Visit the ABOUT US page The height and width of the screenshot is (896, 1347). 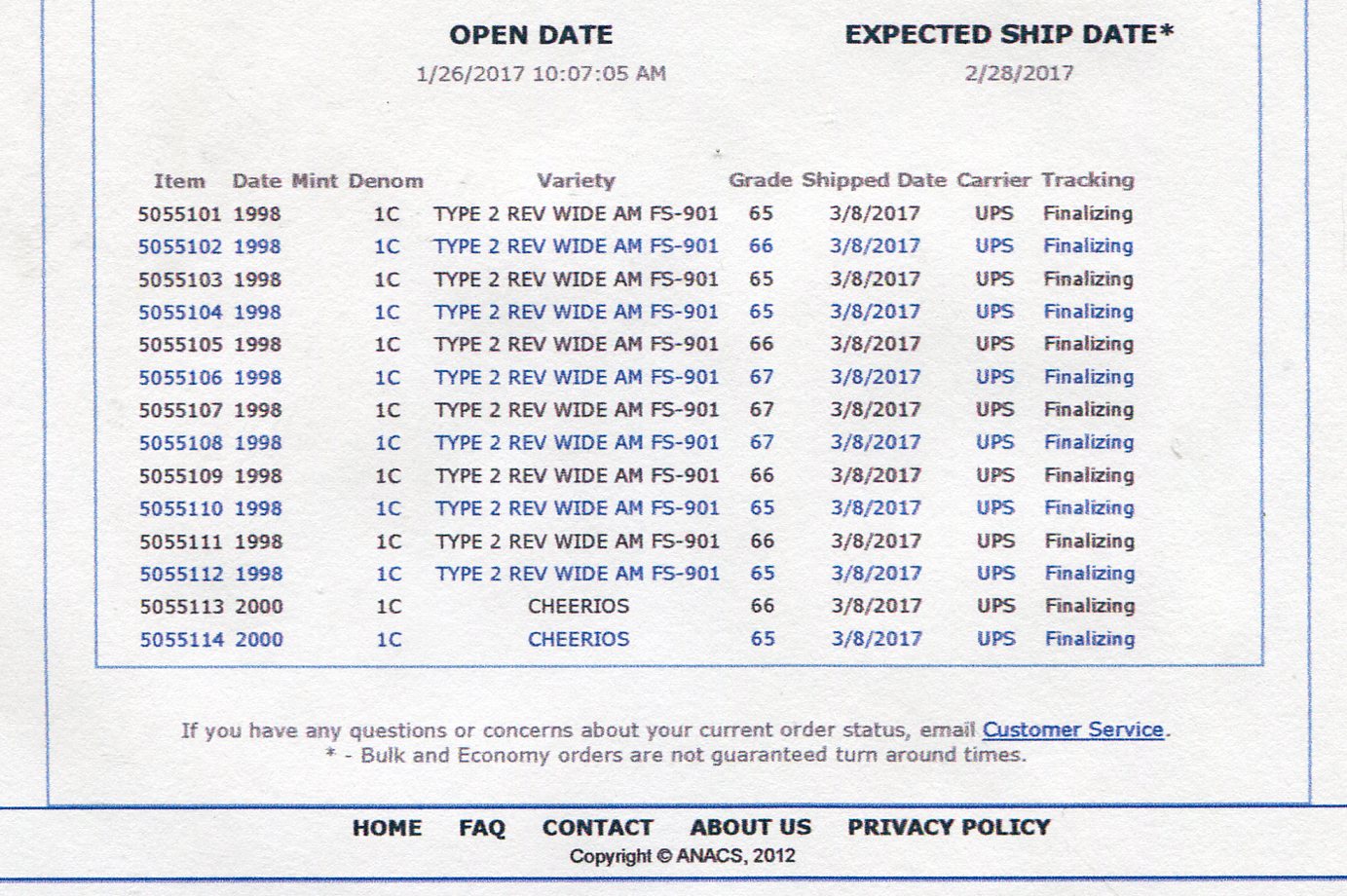point(750,828)
